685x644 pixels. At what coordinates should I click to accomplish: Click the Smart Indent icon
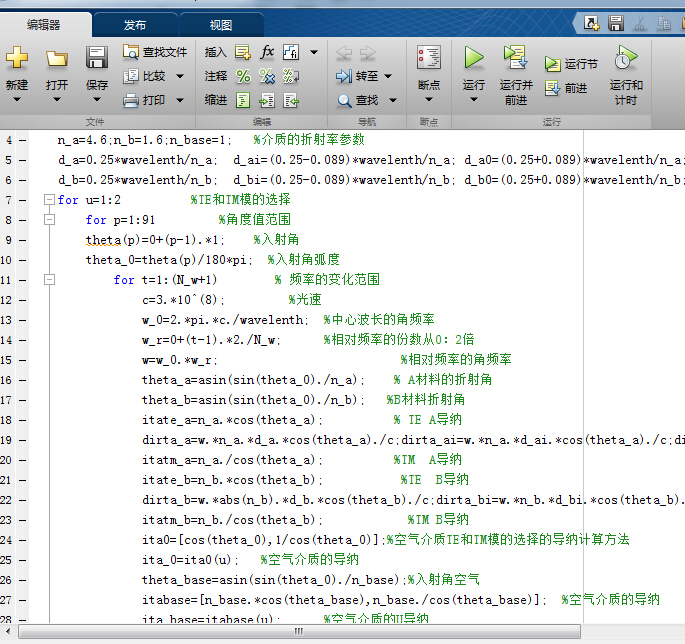[243, 100]
